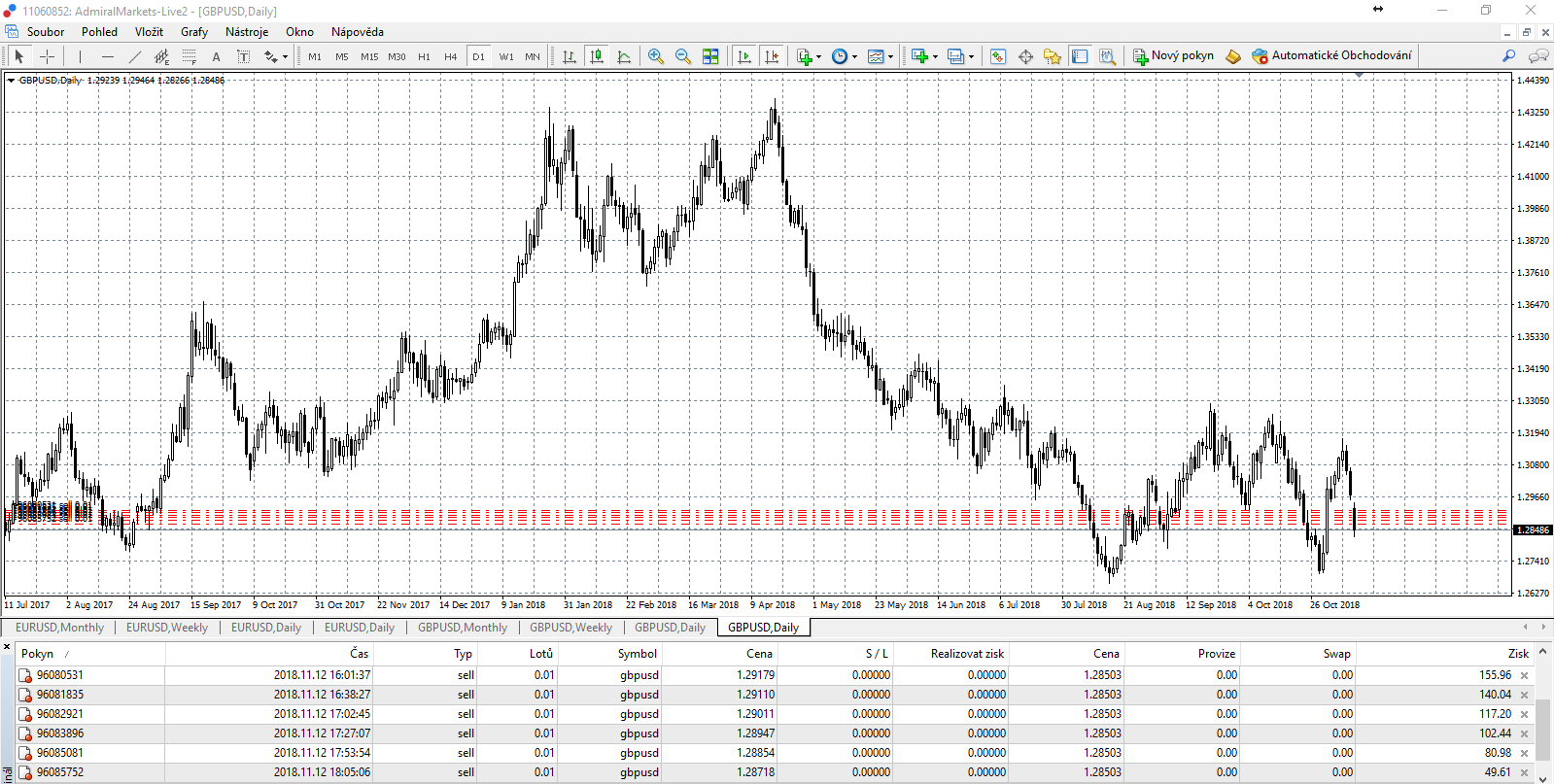Image resolution: width=1554 pixels, height=784 pixels.
Task: Zoom in on the chart
Action: click(656, 56)
